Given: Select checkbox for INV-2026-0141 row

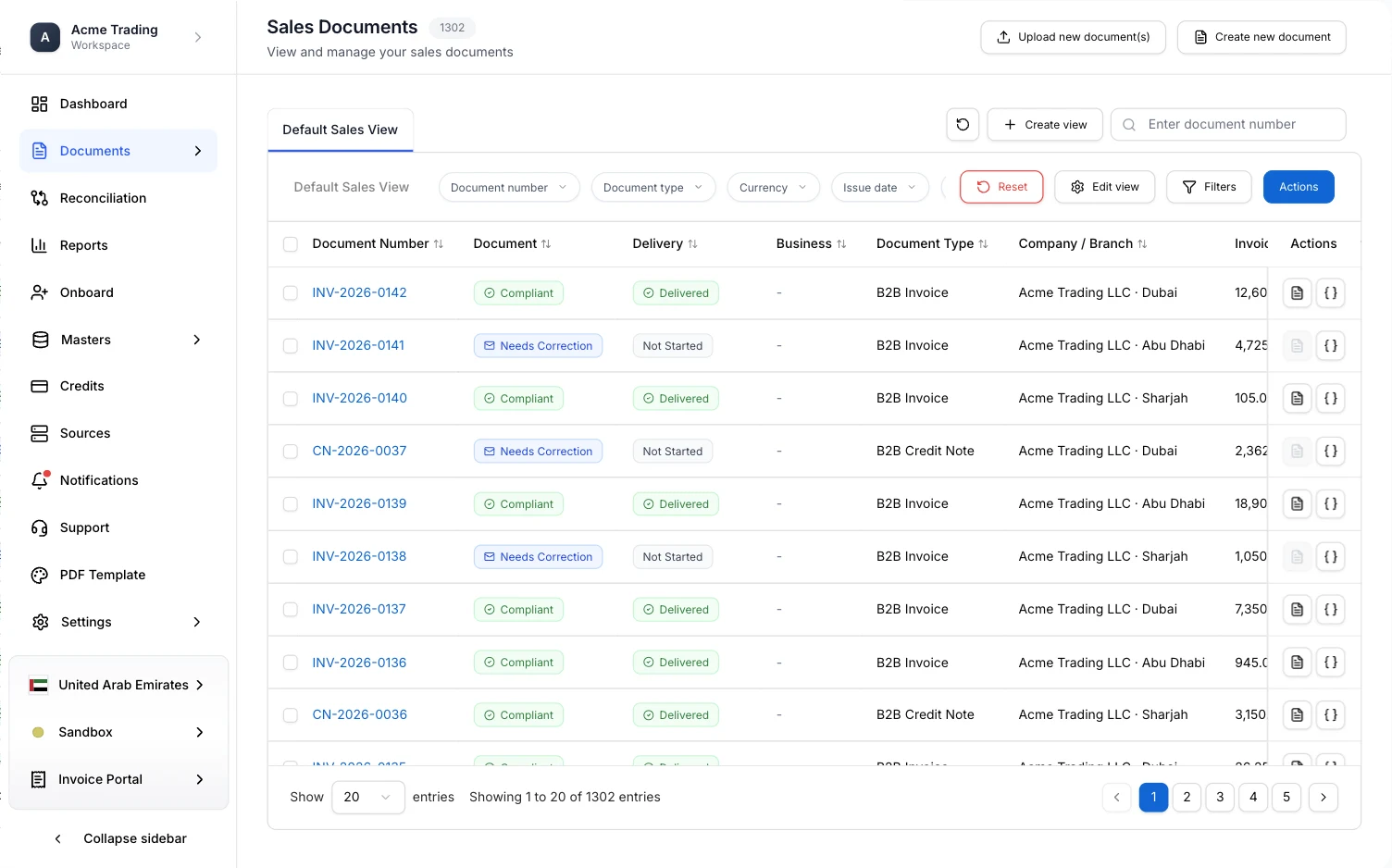Looking at the screenshot, I should [x=291, y=346].
